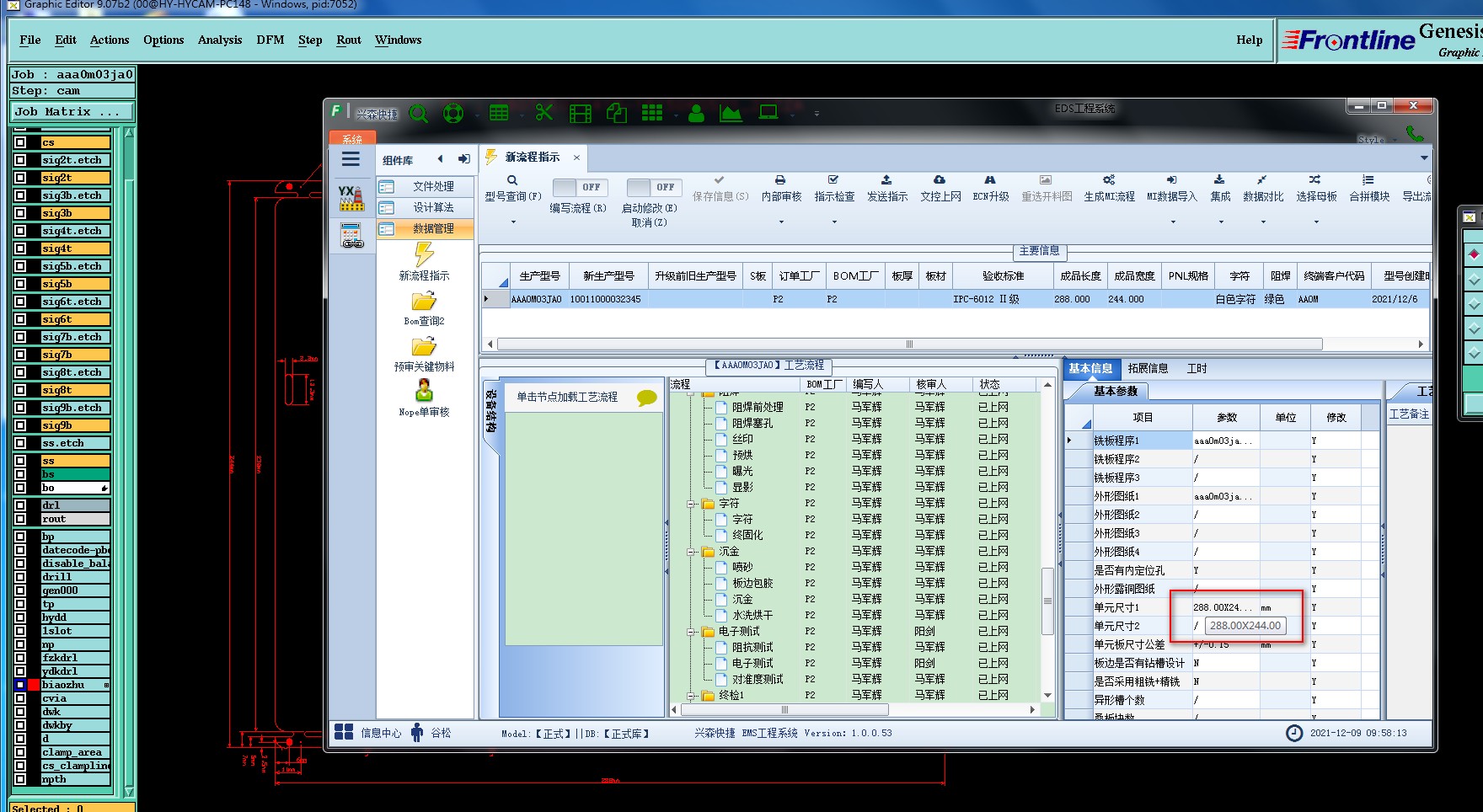Click 生成MI流程 gears tool
This screenshot has width=1483, height=812.
coord(1109,188)
